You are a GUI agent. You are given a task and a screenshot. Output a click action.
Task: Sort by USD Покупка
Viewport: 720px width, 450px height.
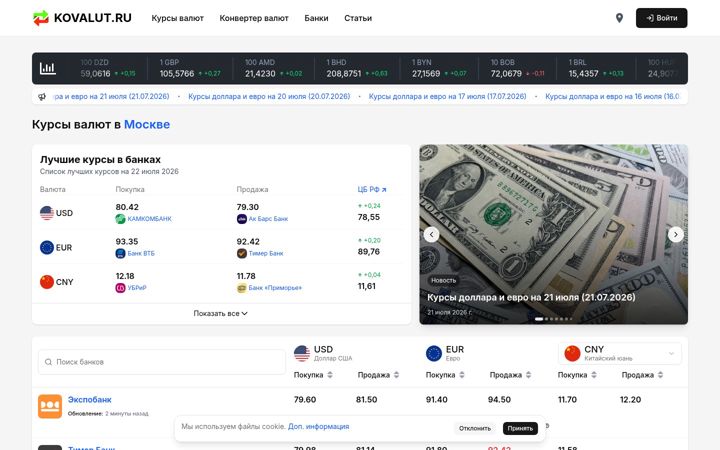click(x=313, y=375)
